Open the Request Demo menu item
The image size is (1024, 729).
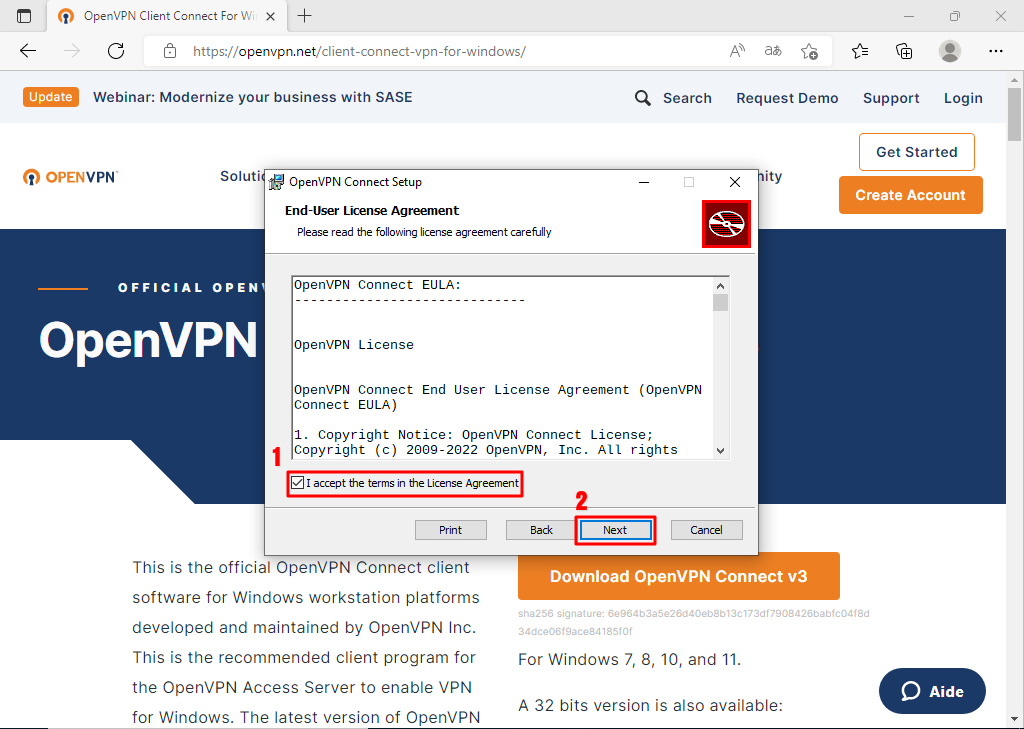pyautogui.click(x=787, y=98)
